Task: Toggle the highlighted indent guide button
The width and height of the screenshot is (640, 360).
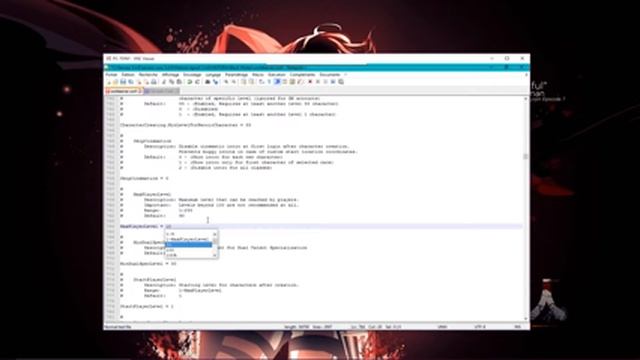Action: (x=277, y=82)
